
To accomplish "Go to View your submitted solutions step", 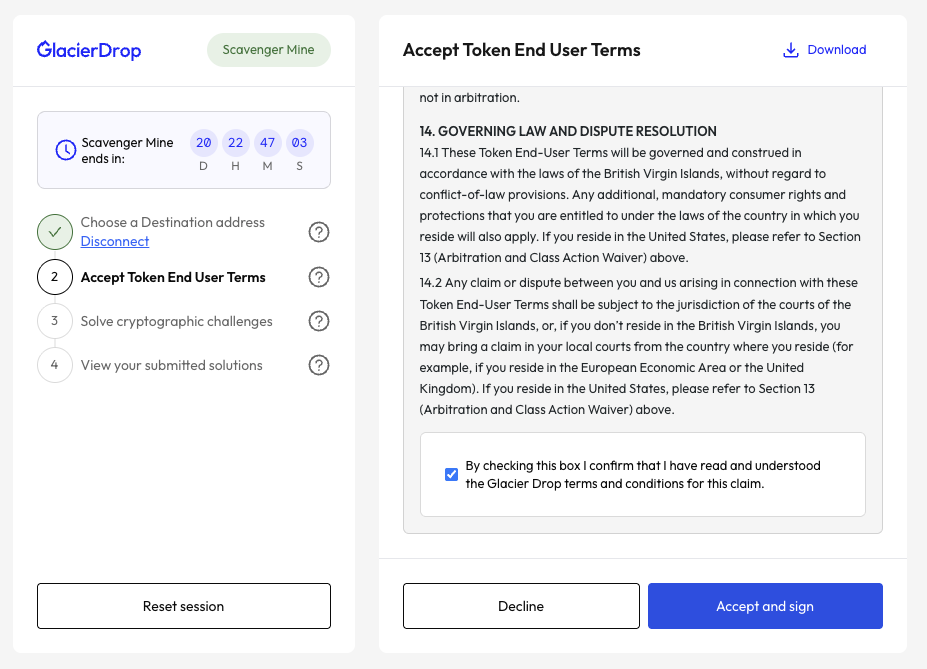I will tap(171, 365).
